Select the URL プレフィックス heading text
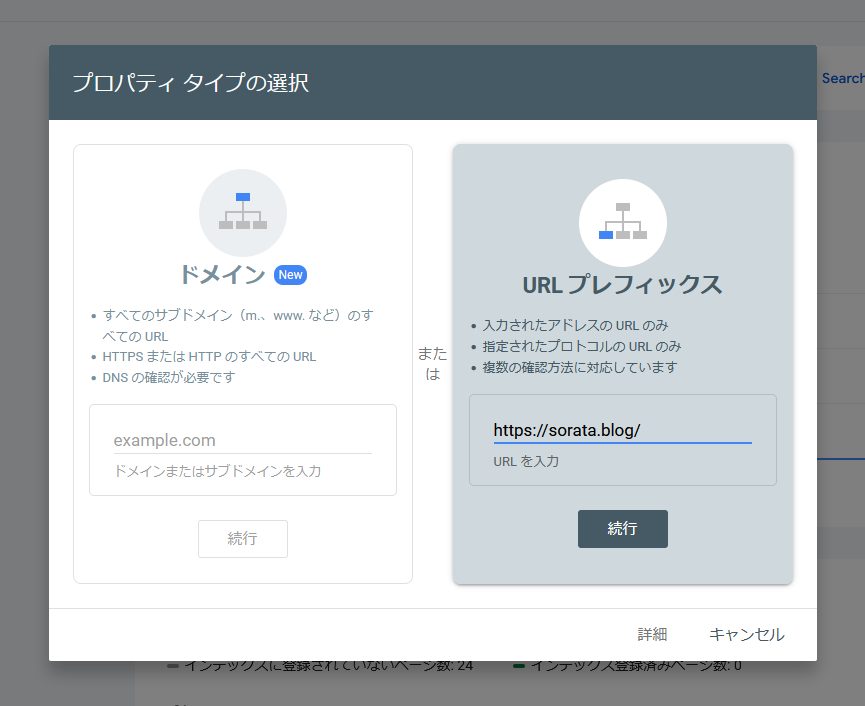Image resolution: width=865 pixels, height=706 pixels. click(x=622, y=285)
